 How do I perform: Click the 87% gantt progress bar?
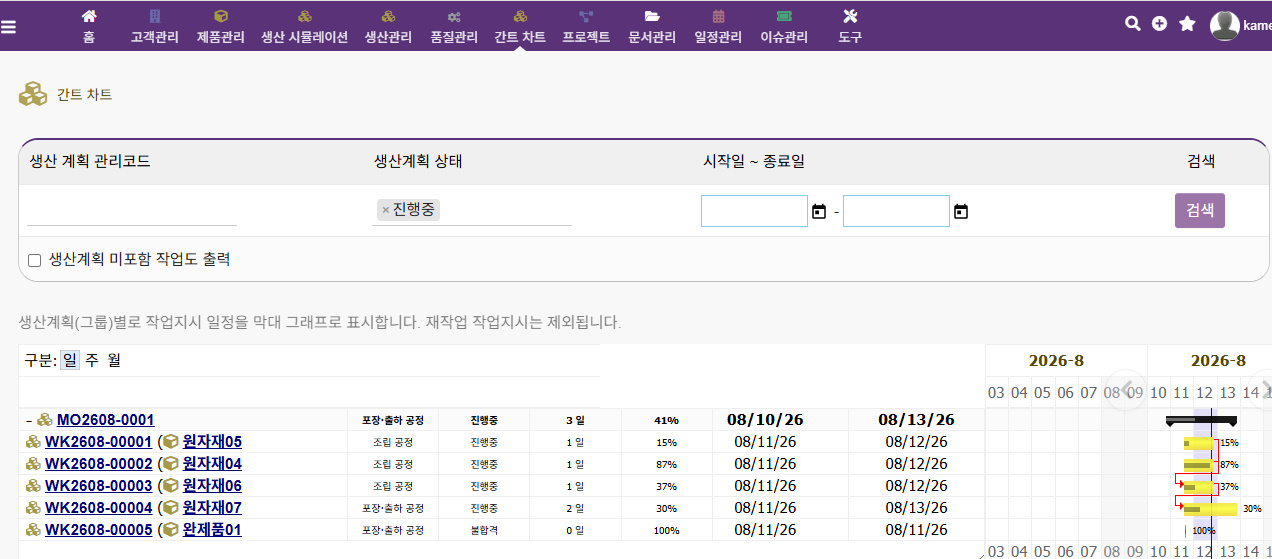(1198, 464)
